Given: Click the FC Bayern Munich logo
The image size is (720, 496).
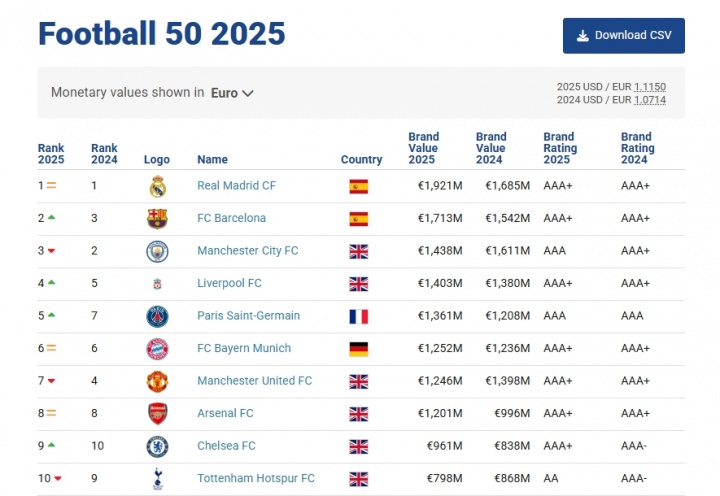Looking at the screenshot, I should click(x=157, y=348).
